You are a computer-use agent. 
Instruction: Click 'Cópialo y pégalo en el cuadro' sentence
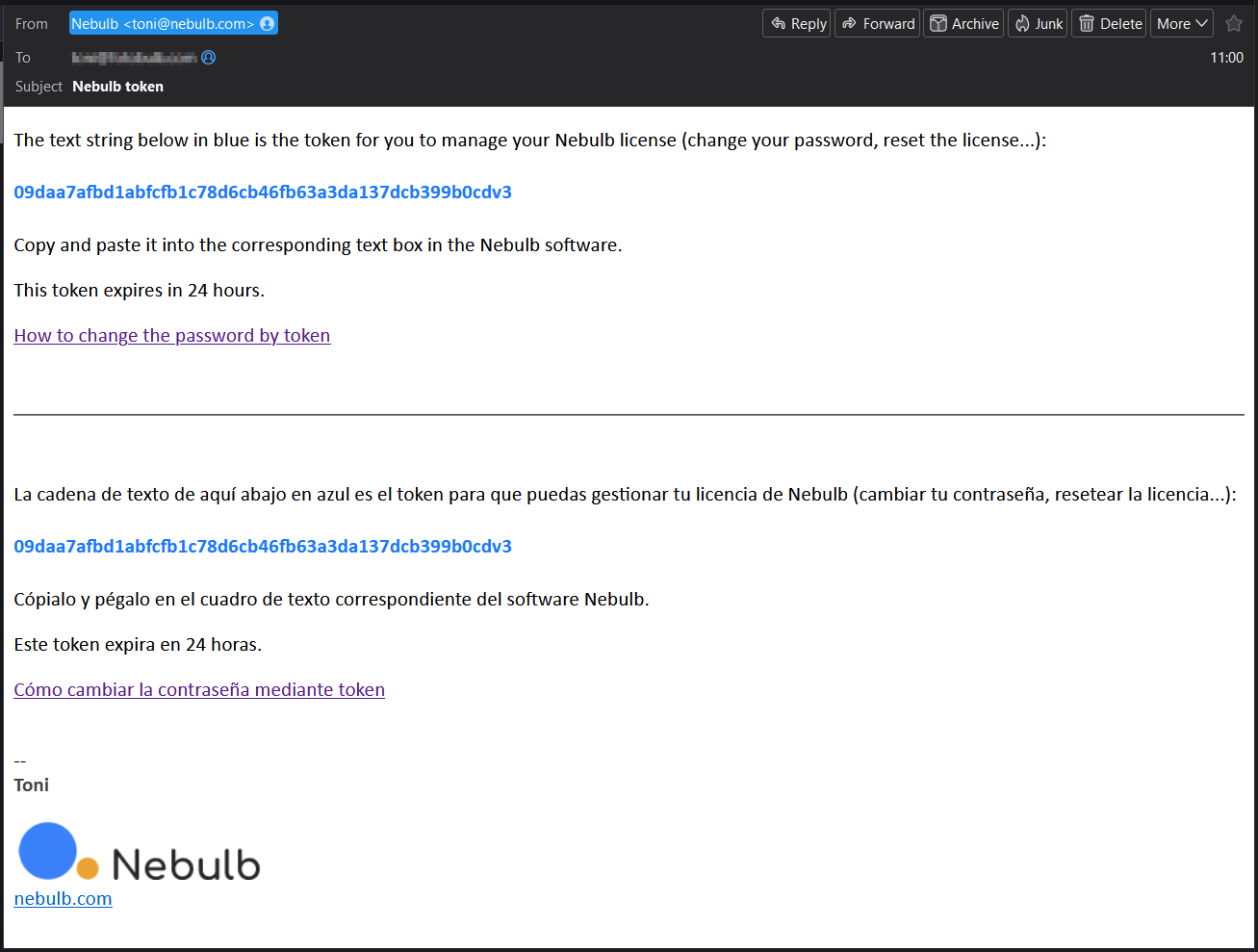(331, 599)
